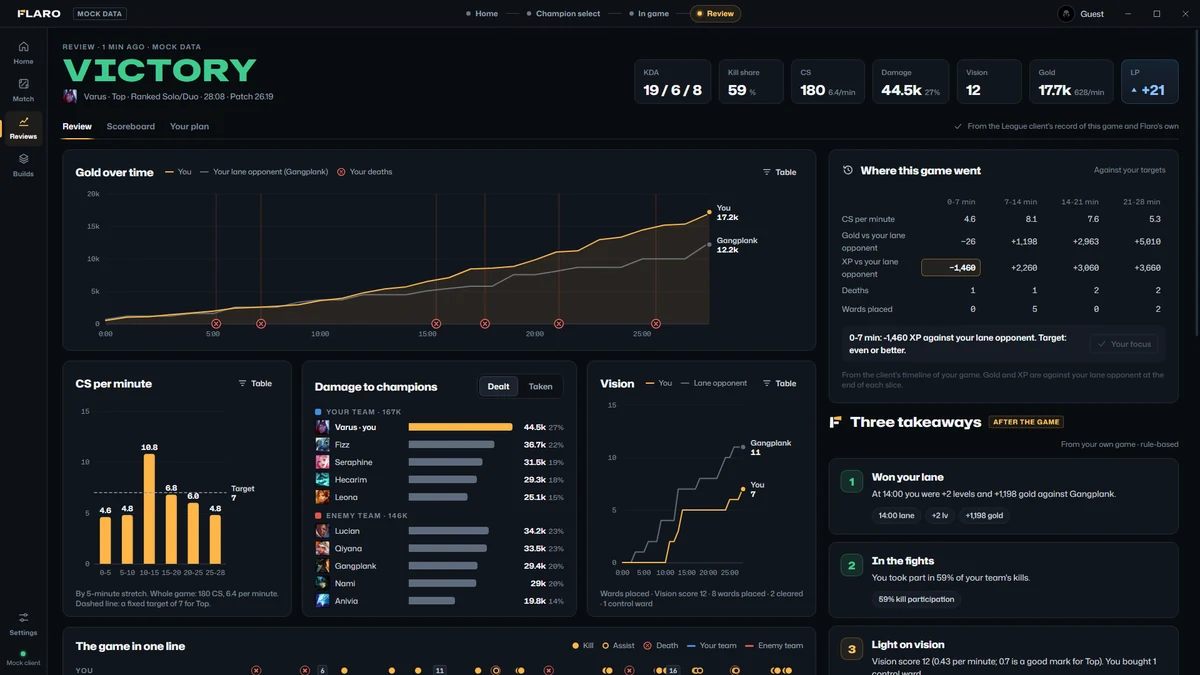Click the 59% kill participation chip
The height and width of the screenshot is (675, 1200).
tap(916, 599)
